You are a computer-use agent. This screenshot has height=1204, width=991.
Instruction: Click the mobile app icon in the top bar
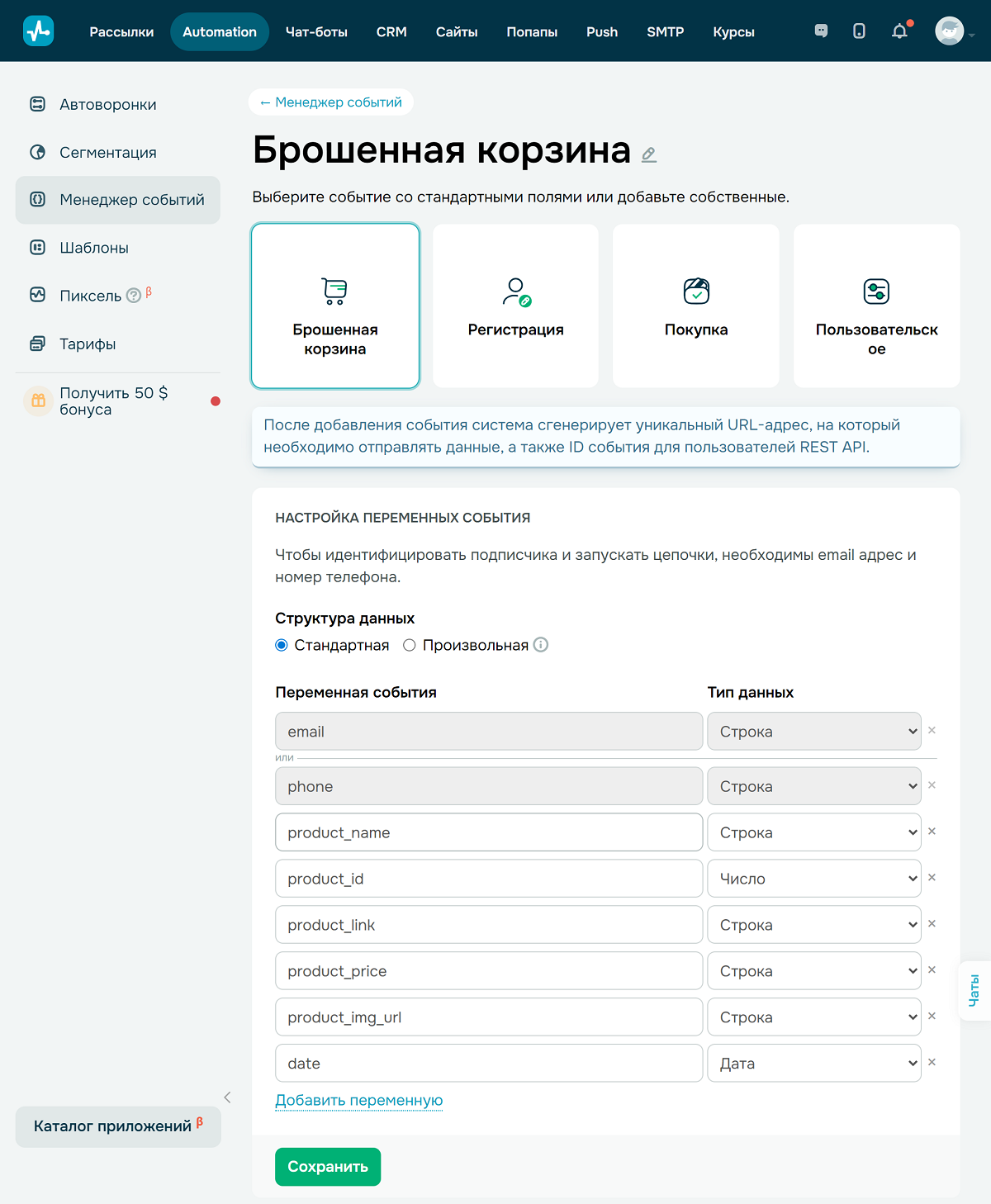pyautogui.click(x=860, y=31)
